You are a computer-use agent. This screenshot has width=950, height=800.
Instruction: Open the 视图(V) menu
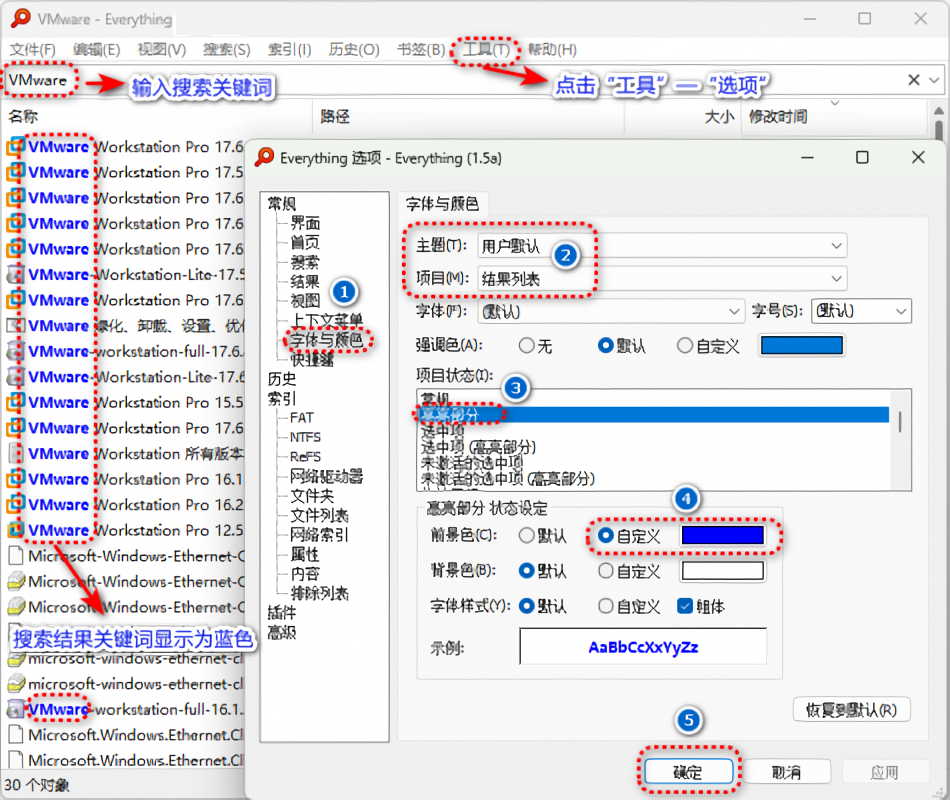click(161, 50)
